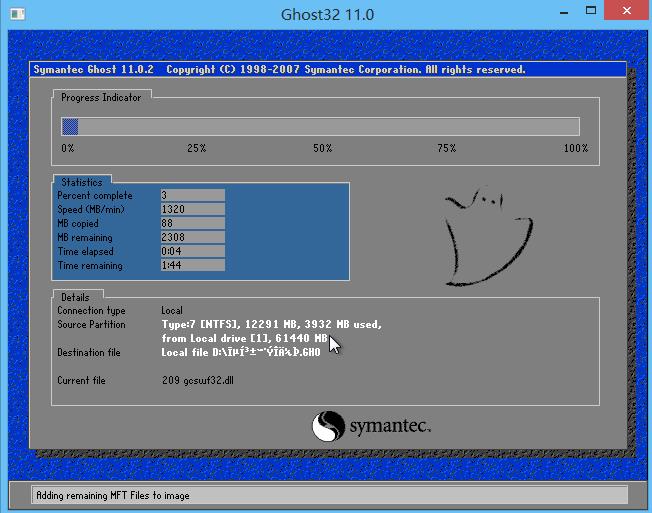652x513 pixels.
Task: Click the Time remaining label
Action: point(90,266)
